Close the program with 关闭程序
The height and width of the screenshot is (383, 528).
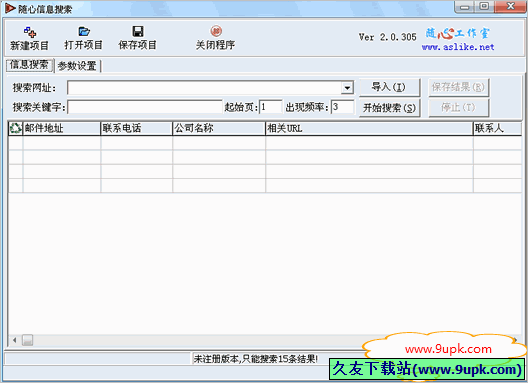point(216,38)
